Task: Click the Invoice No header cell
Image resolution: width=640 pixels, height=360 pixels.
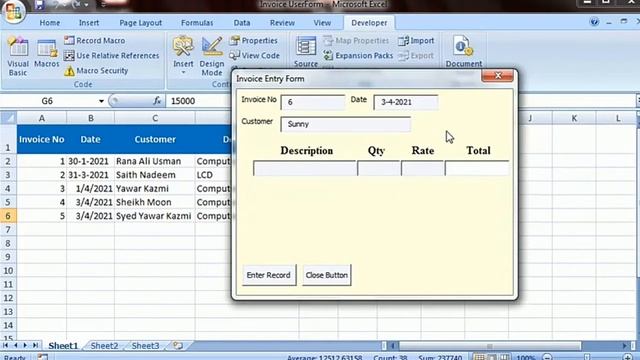Action: point(42,139)
